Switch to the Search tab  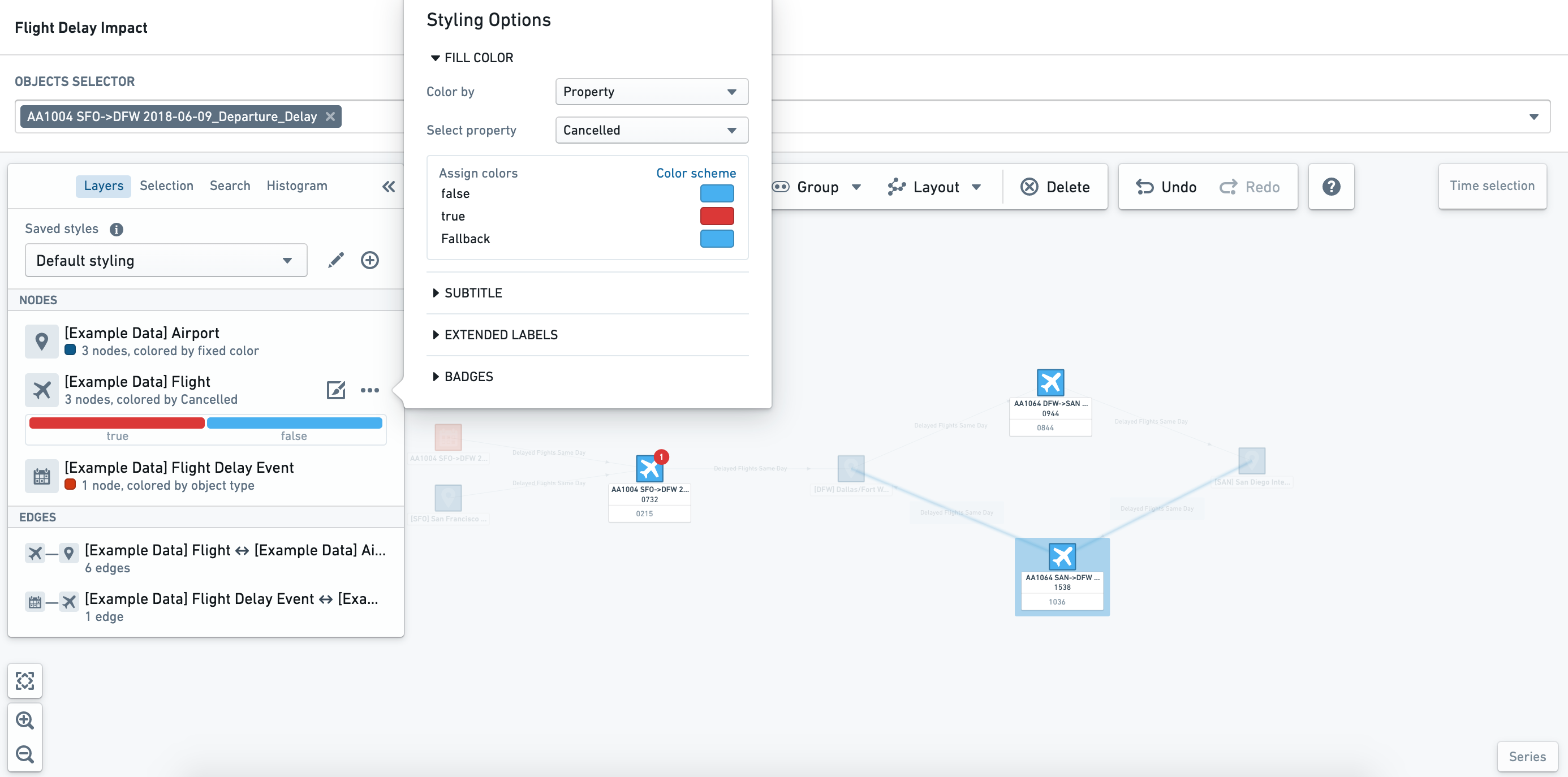point(230,186)
